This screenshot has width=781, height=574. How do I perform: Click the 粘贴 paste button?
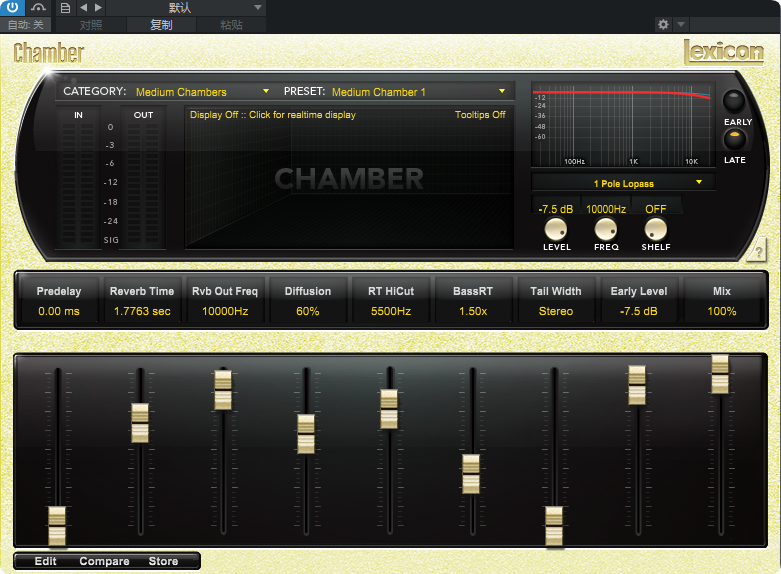(231, 25)
